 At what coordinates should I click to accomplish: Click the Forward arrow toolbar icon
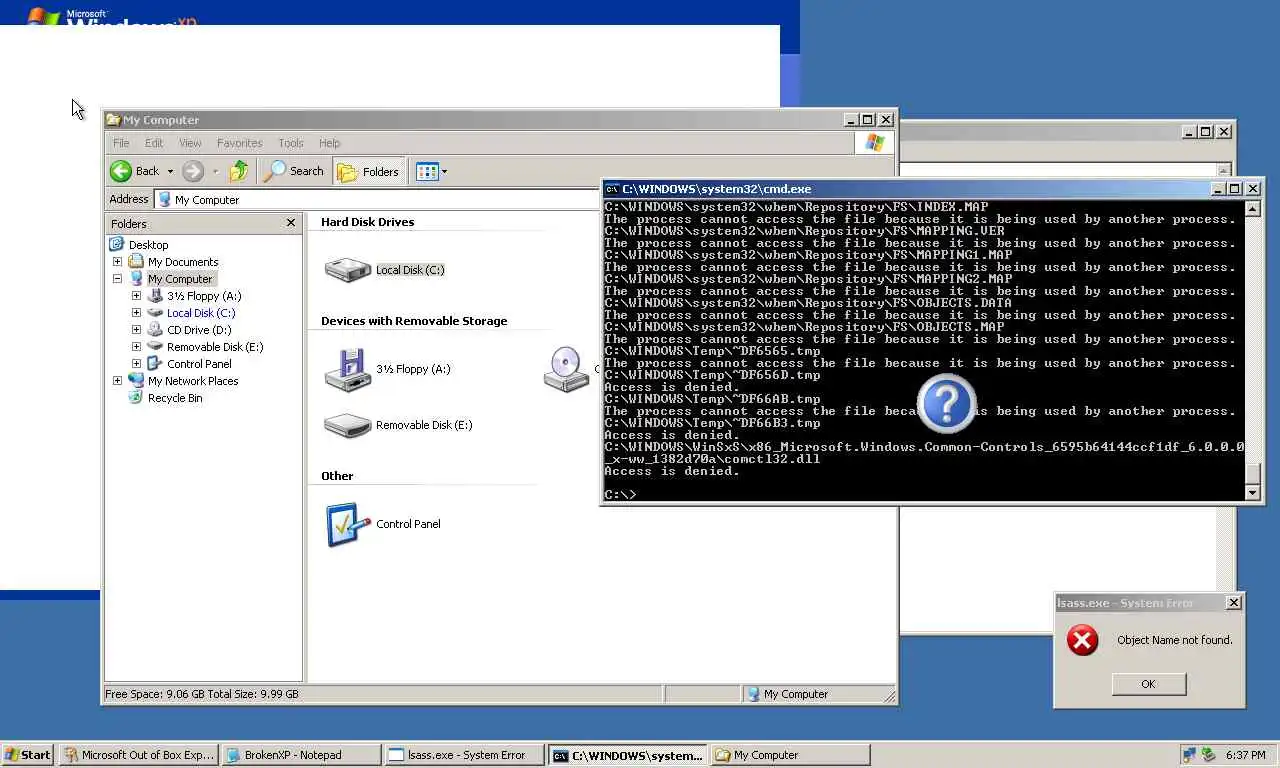[x=193, y=171]
